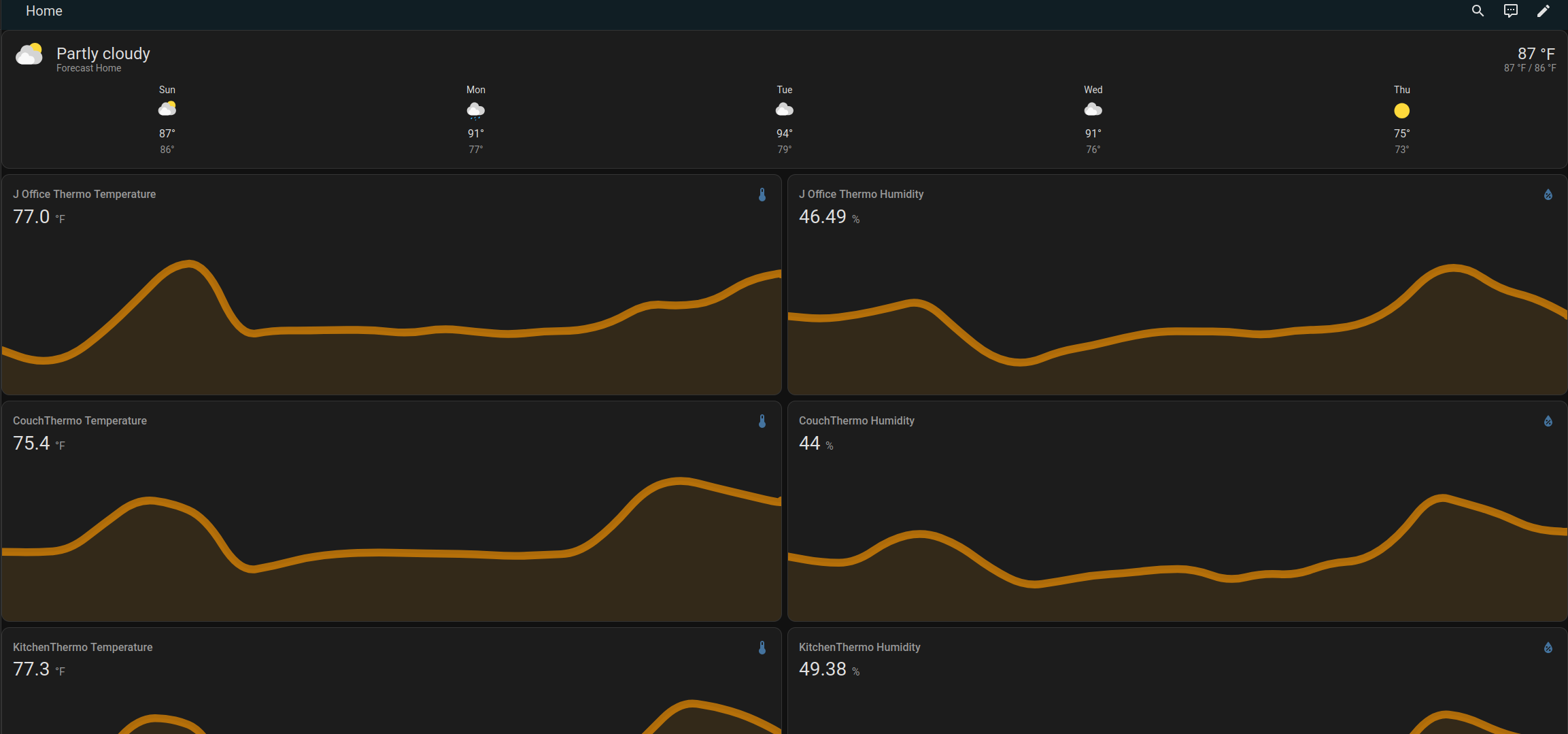Click CouchThermo Temperature thermometer icon
The height and width of the screenshot is (734, 1568).
point(762,421)
